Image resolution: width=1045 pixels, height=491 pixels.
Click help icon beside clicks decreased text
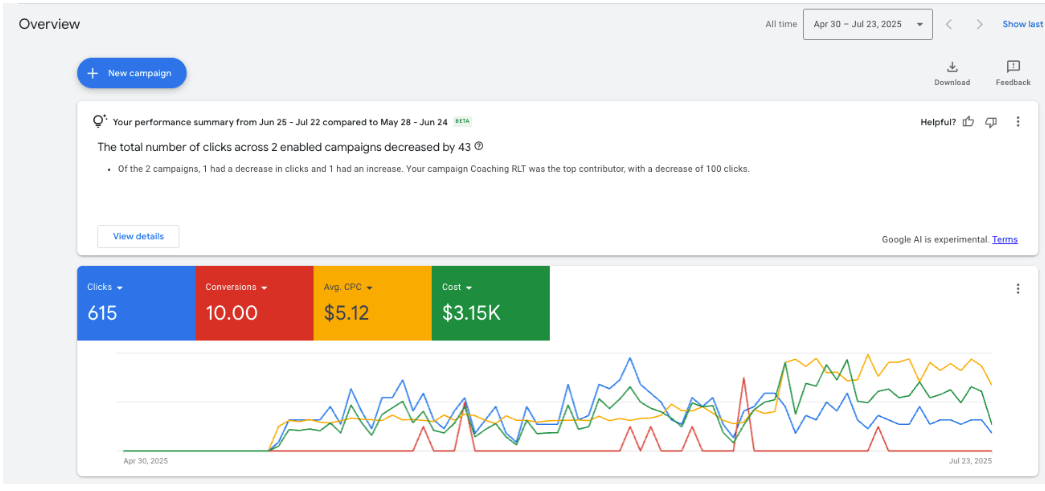(x=479, y=146)
